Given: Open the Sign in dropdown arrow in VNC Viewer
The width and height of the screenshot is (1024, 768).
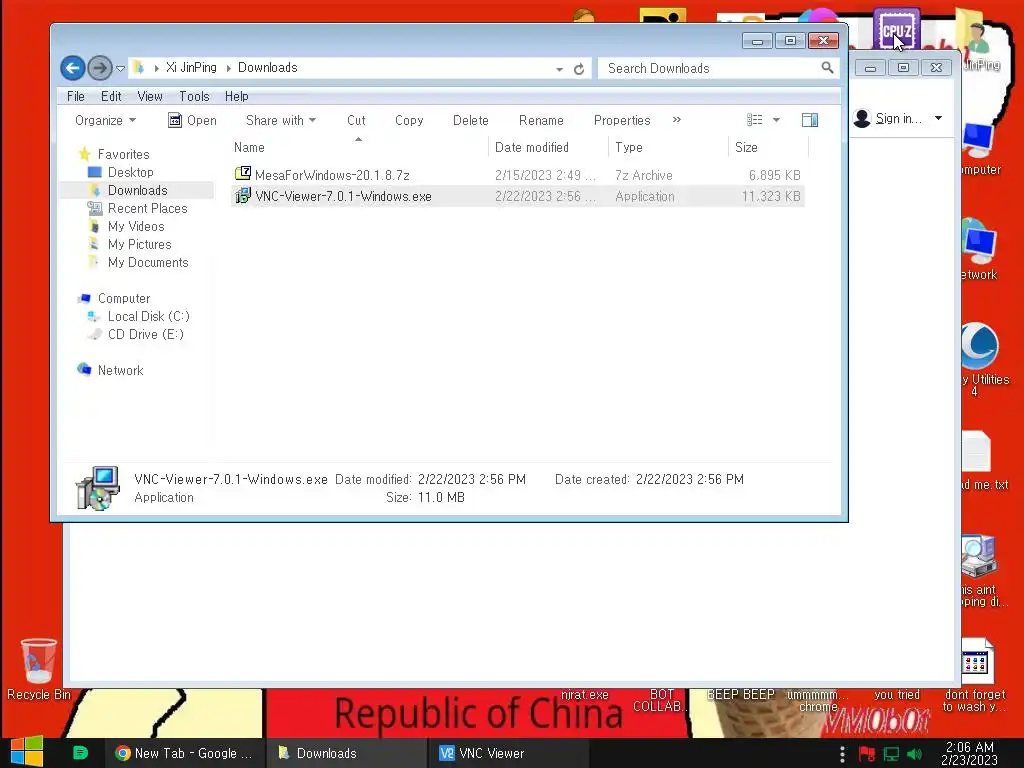Looking at the screenshot, I should click(x=938, y=118).
